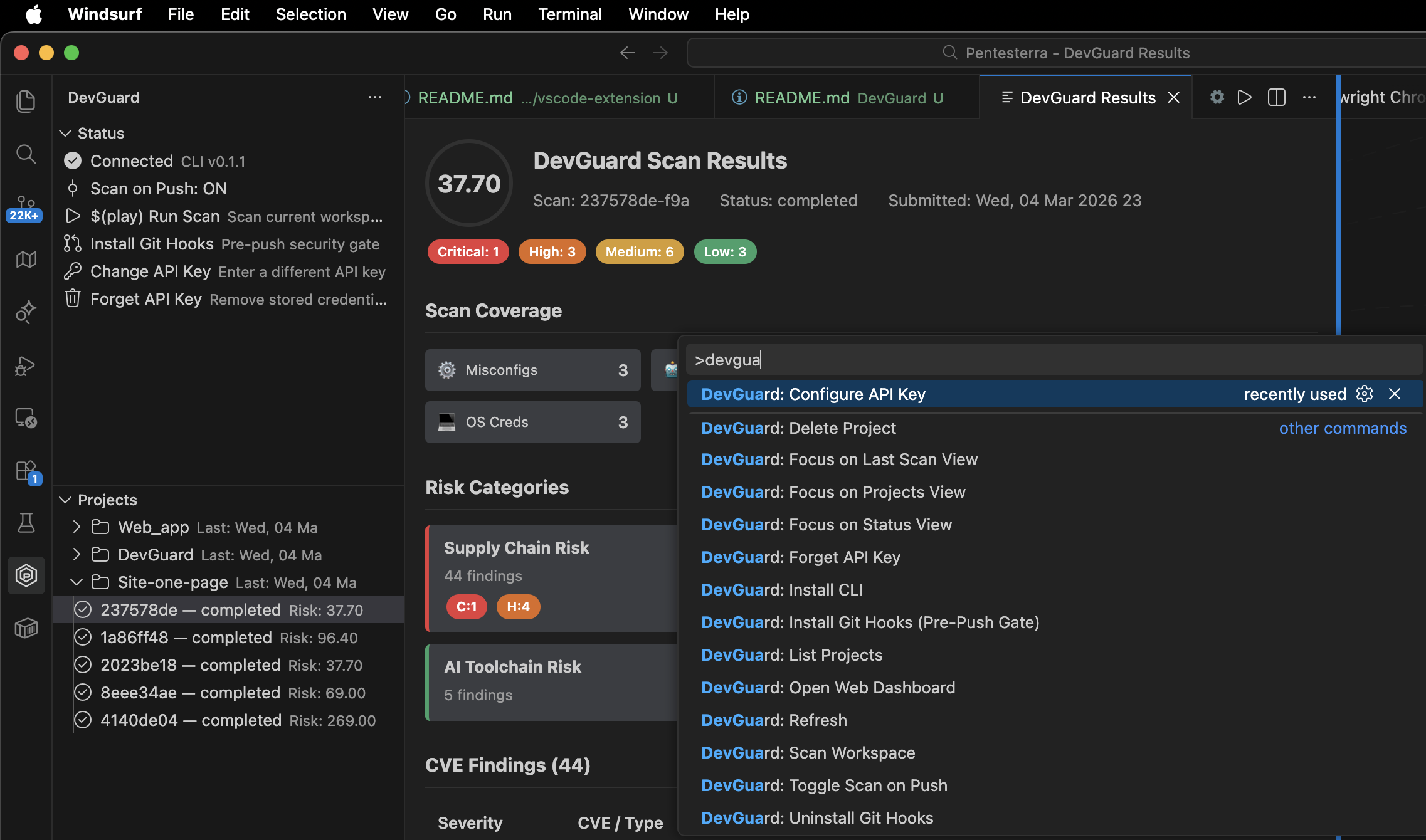This screenshot has height=840, width=1426.
Task: Open the Search icon in activity bar
Action: point(26,154)
